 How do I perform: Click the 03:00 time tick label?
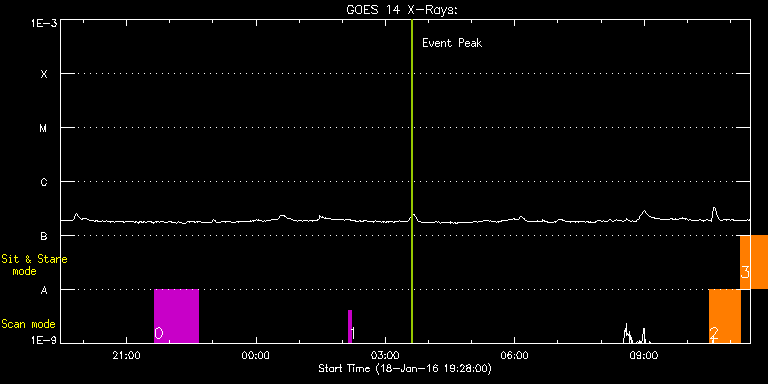(x=385, y=356)
